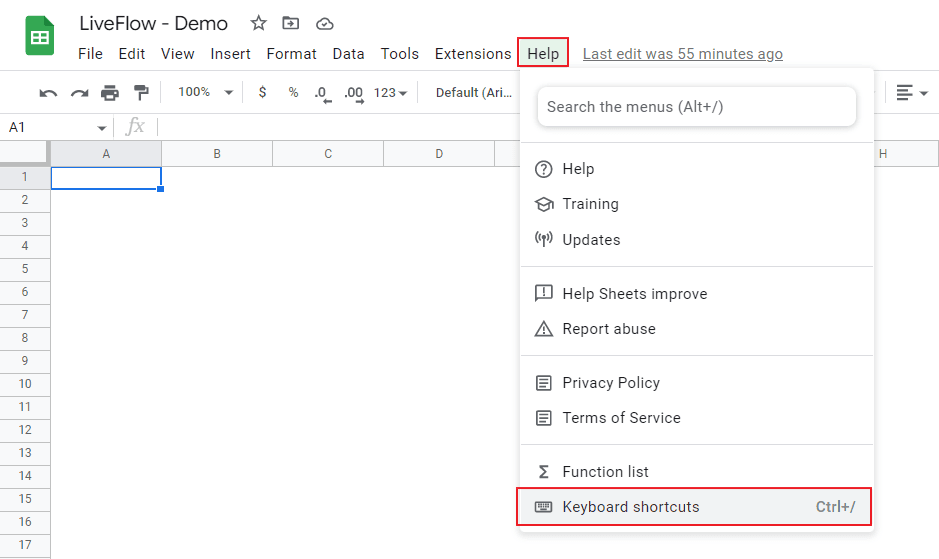Select column B header

[217, 154]
